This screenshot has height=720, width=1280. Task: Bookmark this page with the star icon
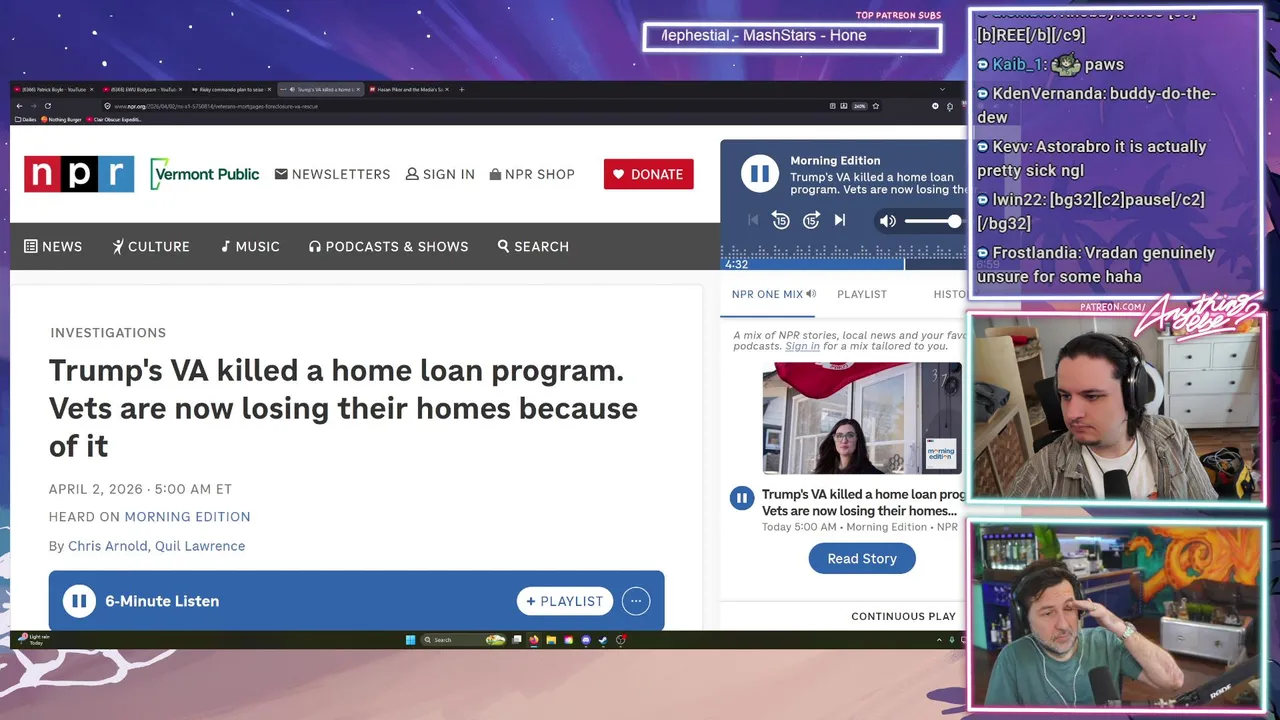[876, 106]
